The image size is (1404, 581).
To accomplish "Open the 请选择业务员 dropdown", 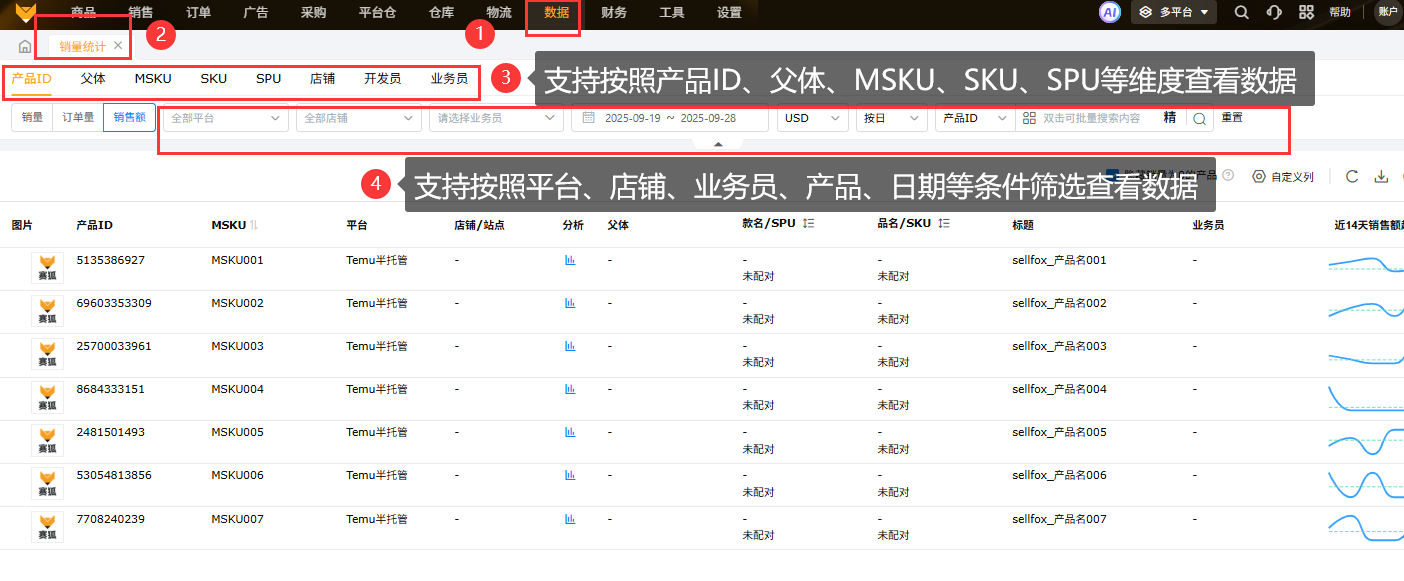I will pyautogui.click(x=496, y=118).
